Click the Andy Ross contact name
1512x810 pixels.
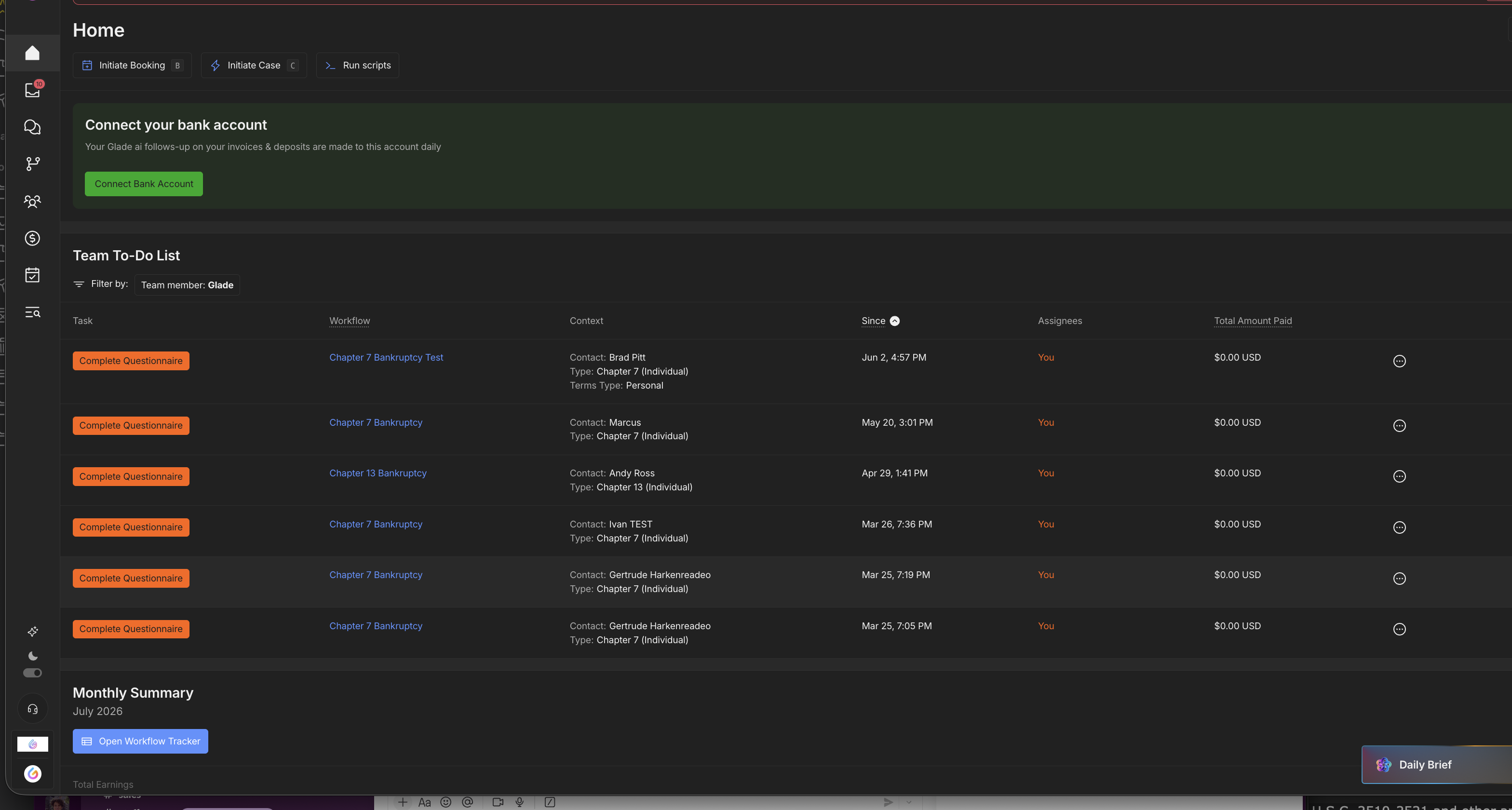tap(632, 473)
